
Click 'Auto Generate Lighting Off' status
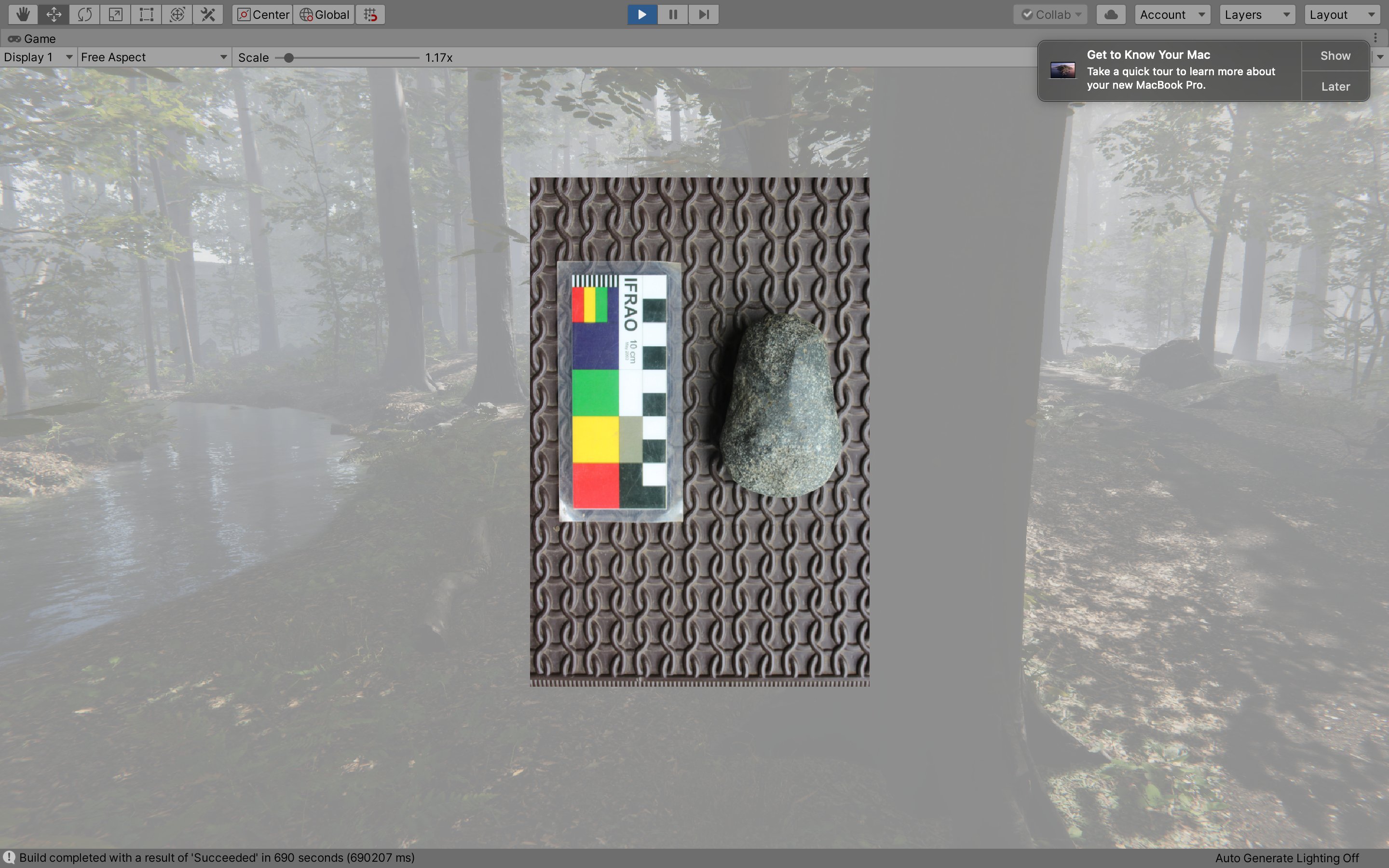click(x=1287, y=858)
